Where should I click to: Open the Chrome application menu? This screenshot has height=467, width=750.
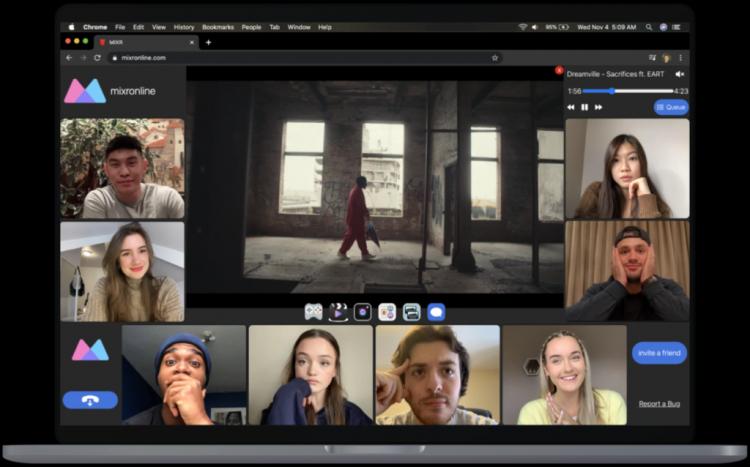click(95, 27)
